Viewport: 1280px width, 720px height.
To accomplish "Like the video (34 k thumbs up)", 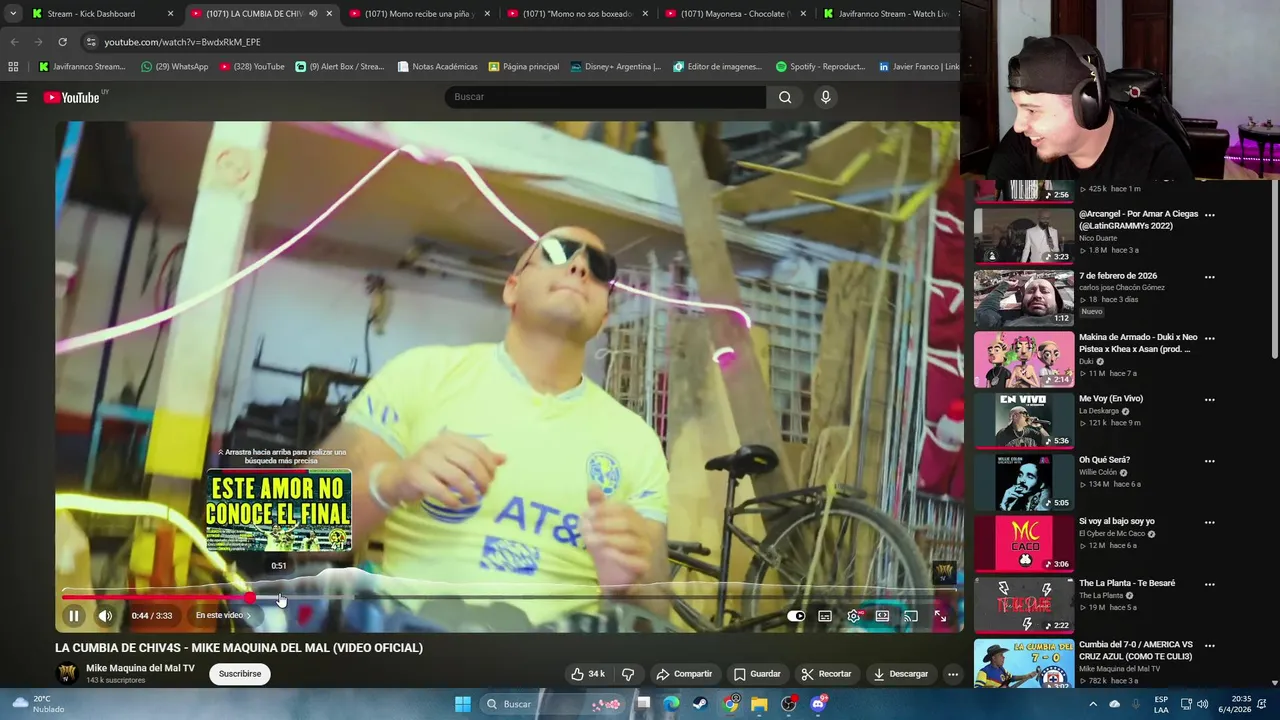I will (588, 674).
